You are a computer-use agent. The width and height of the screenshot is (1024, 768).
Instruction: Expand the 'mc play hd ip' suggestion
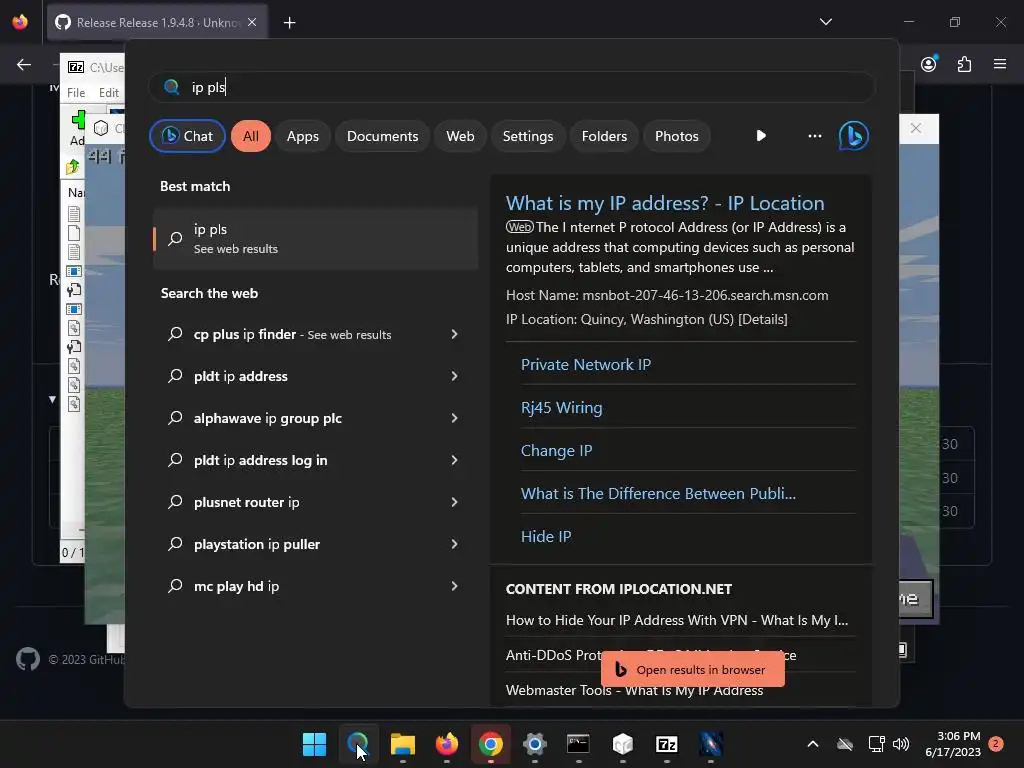click(x=455, y=586)
